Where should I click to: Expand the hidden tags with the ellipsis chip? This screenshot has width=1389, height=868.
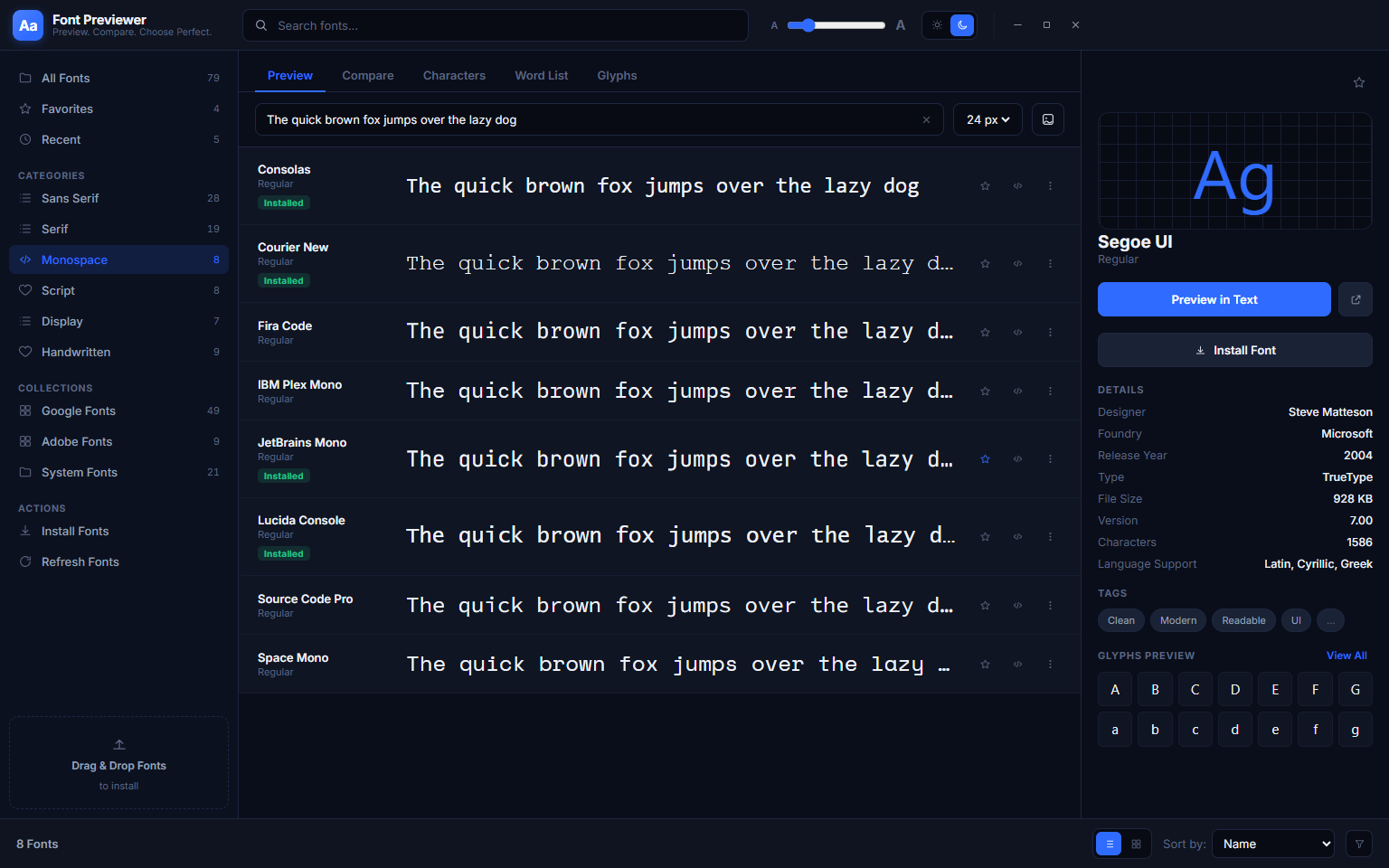pos(1330,620)
